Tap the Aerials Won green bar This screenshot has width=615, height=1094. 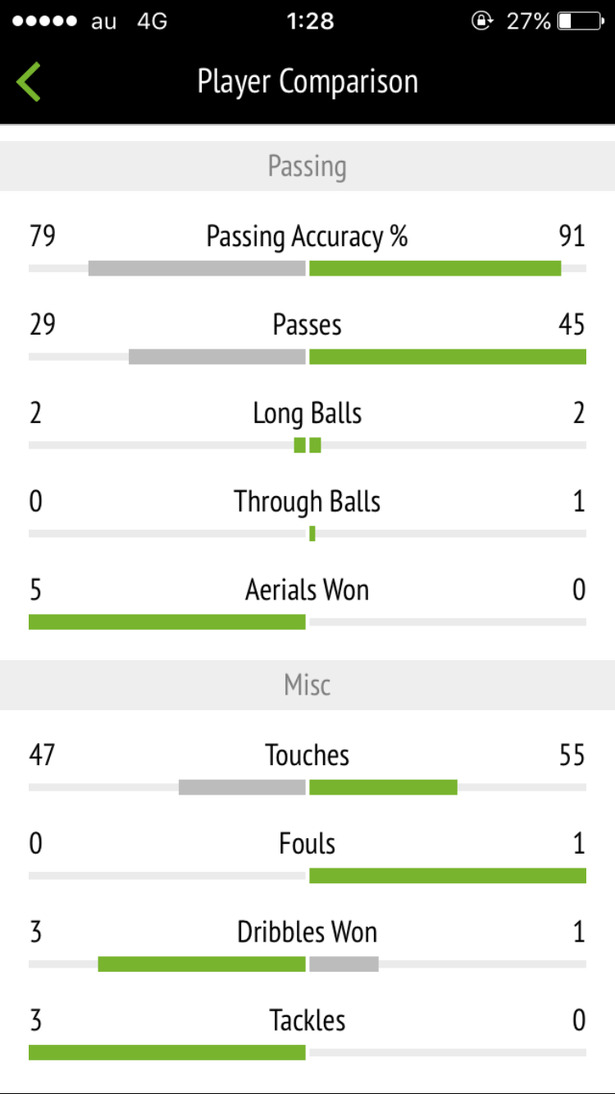pos(167,622)
